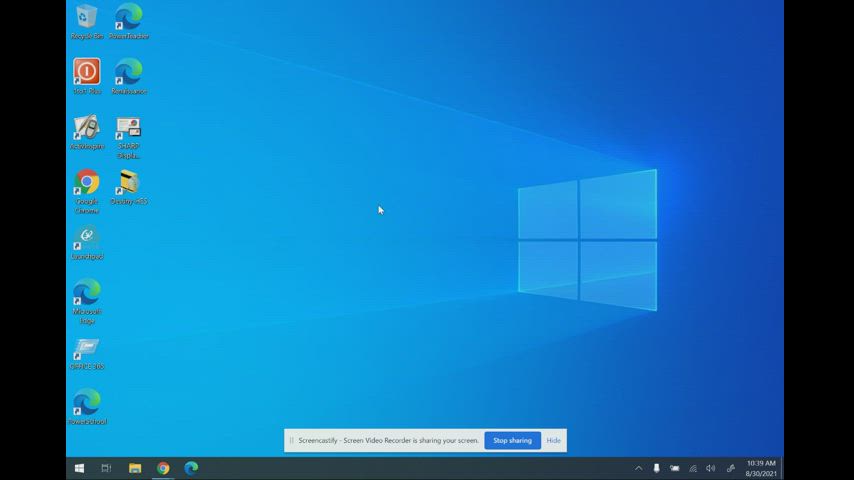The width and height of the screenshot is (854, 480).
Task: Select the red power-symbol desktop shortcut
Action: 87,76
